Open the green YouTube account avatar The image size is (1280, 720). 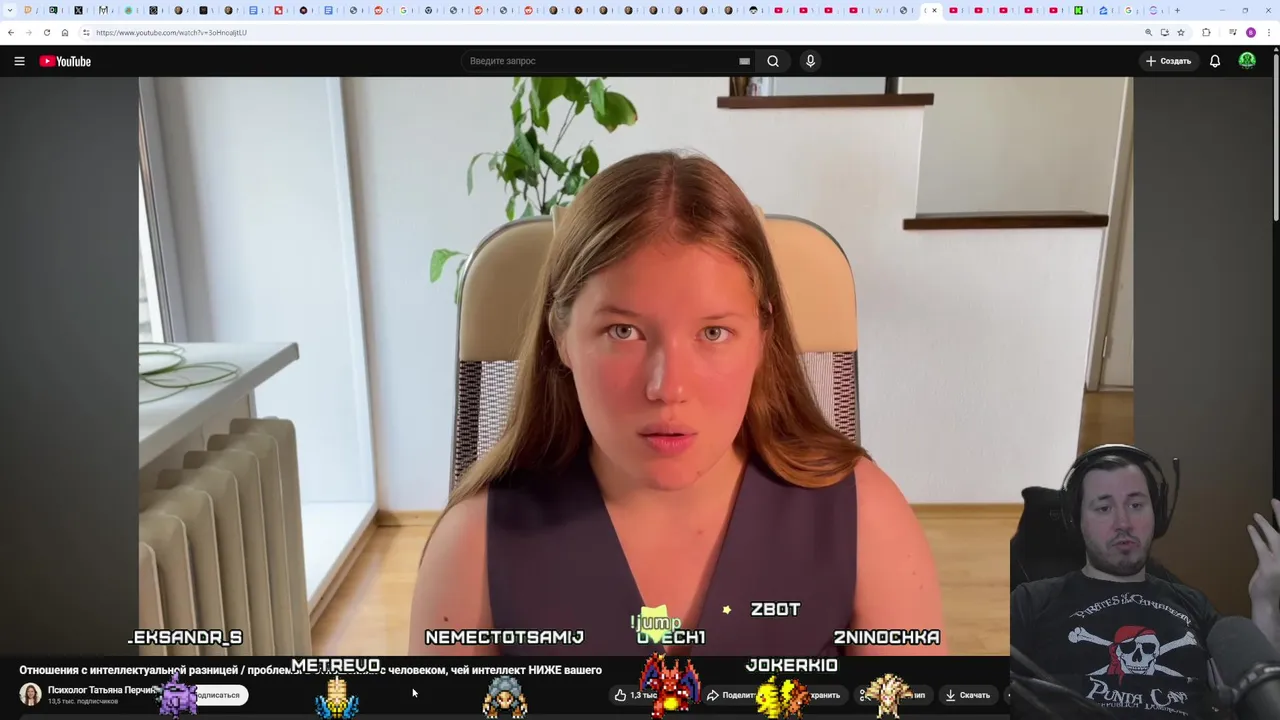[x=1247, y=61]
